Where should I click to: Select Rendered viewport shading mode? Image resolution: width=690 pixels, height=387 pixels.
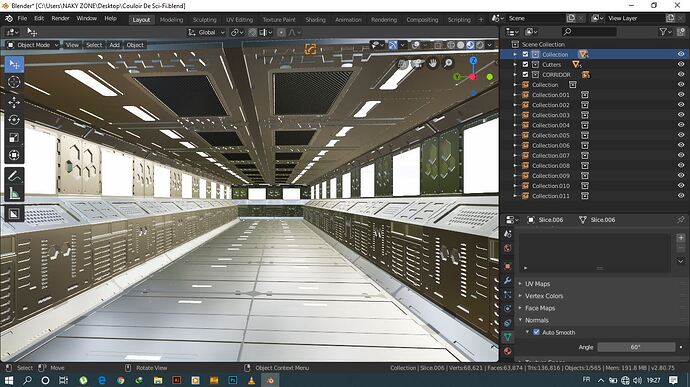click(480, 45)
